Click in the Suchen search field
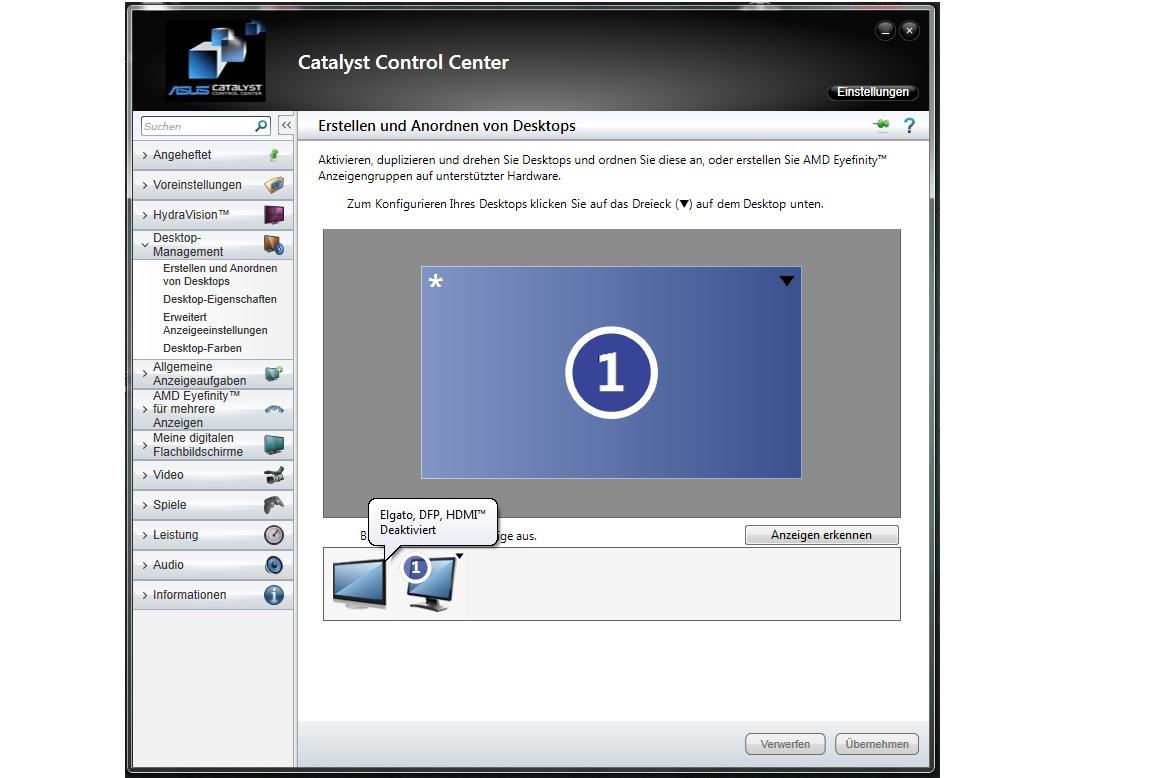 pos(198,126)
